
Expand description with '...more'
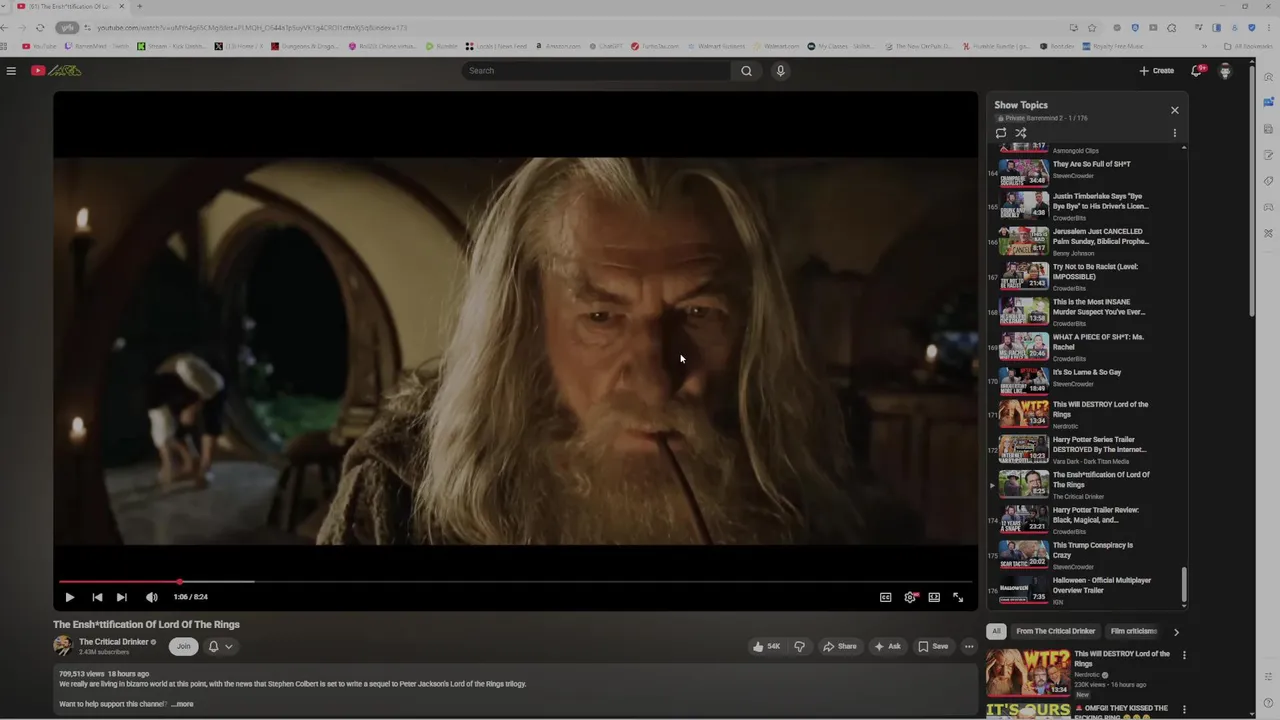point(183,704)
